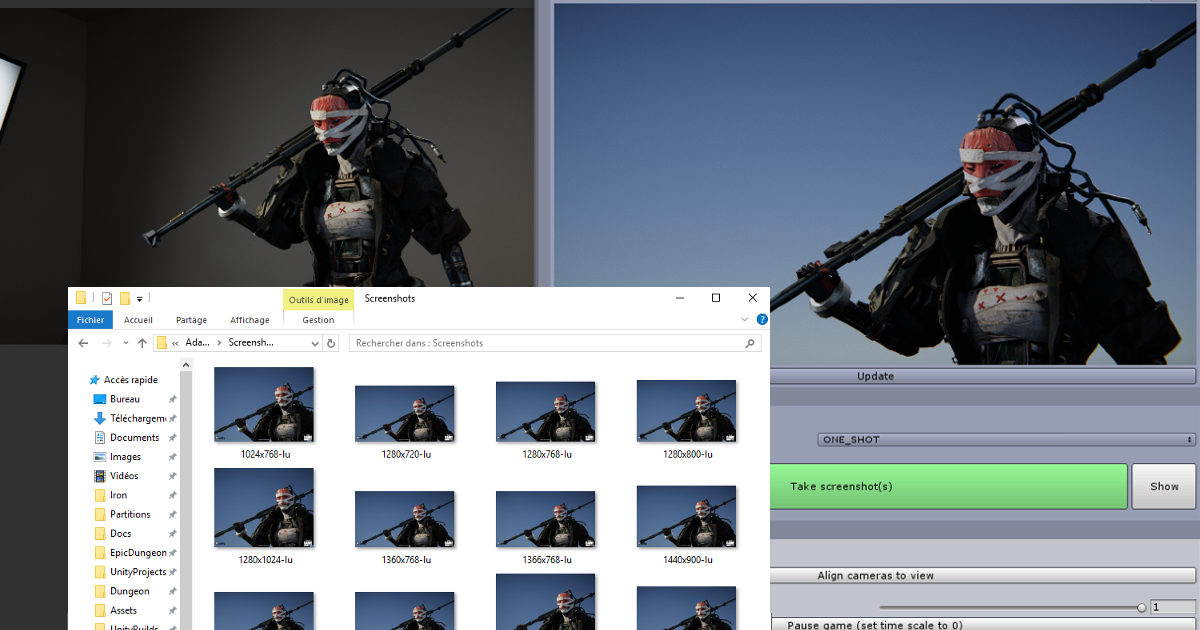1200x630 pixels.
Task: Open the blue Help question mark
Action: pos(762,319)
